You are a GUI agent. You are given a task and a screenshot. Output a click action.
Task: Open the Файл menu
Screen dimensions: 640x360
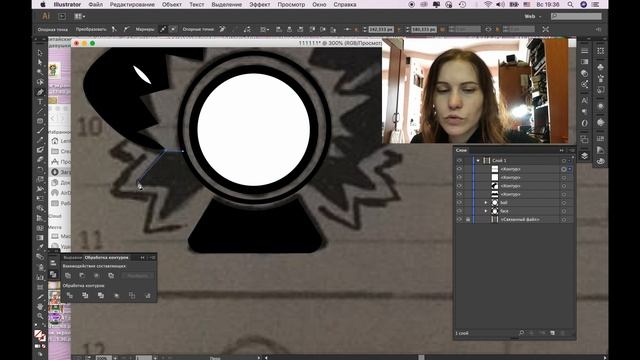point(96,4)
